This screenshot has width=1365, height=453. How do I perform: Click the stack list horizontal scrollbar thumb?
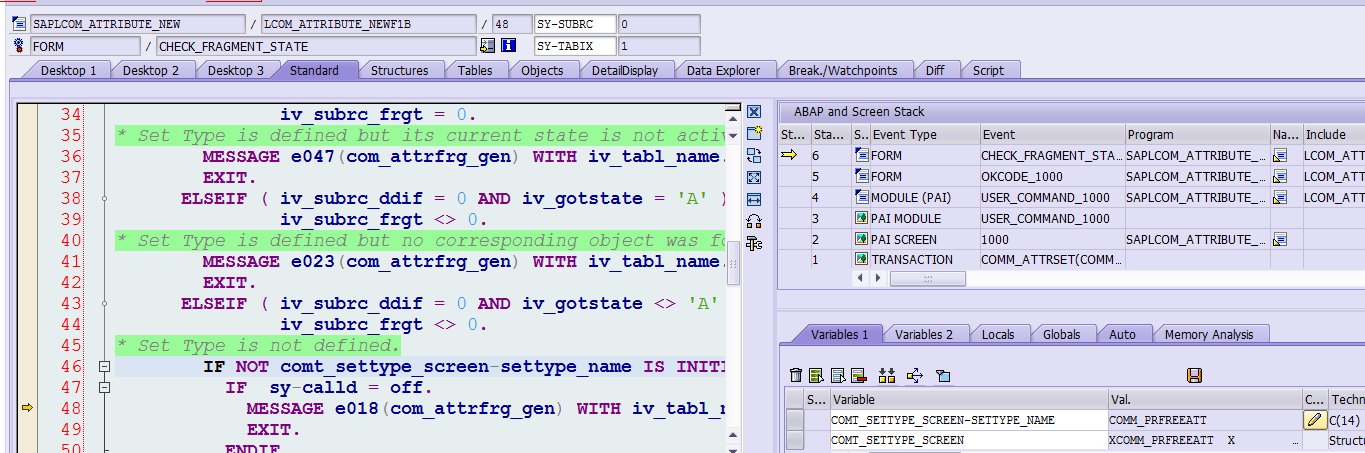[929, 278]
